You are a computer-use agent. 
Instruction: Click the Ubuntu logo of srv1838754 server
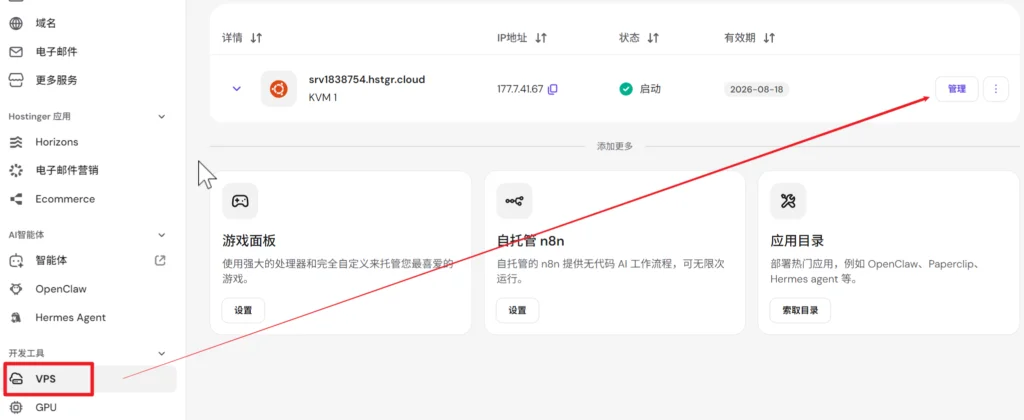tap(278, 89)
